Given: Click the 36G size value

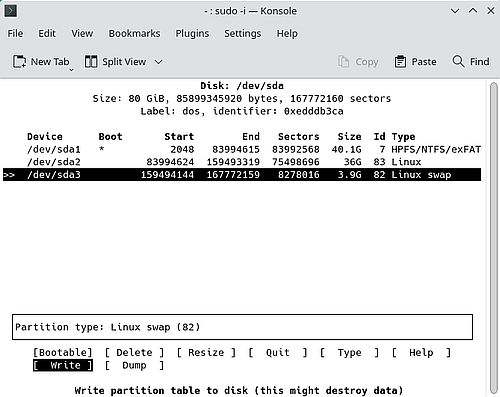Looking at the screenshot, I should click(x=352, y=162).
